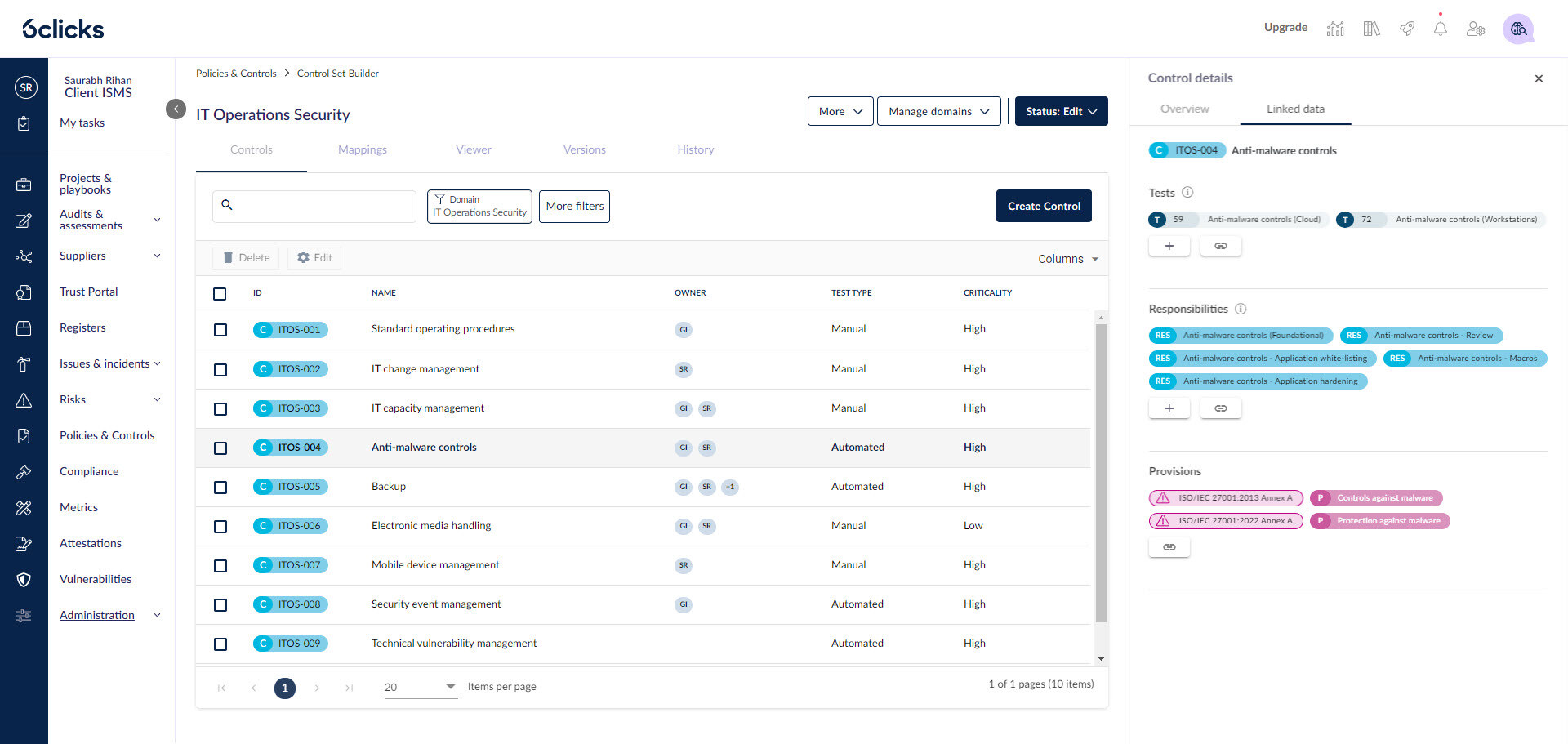Click the controls search input field

coord(323,206)
